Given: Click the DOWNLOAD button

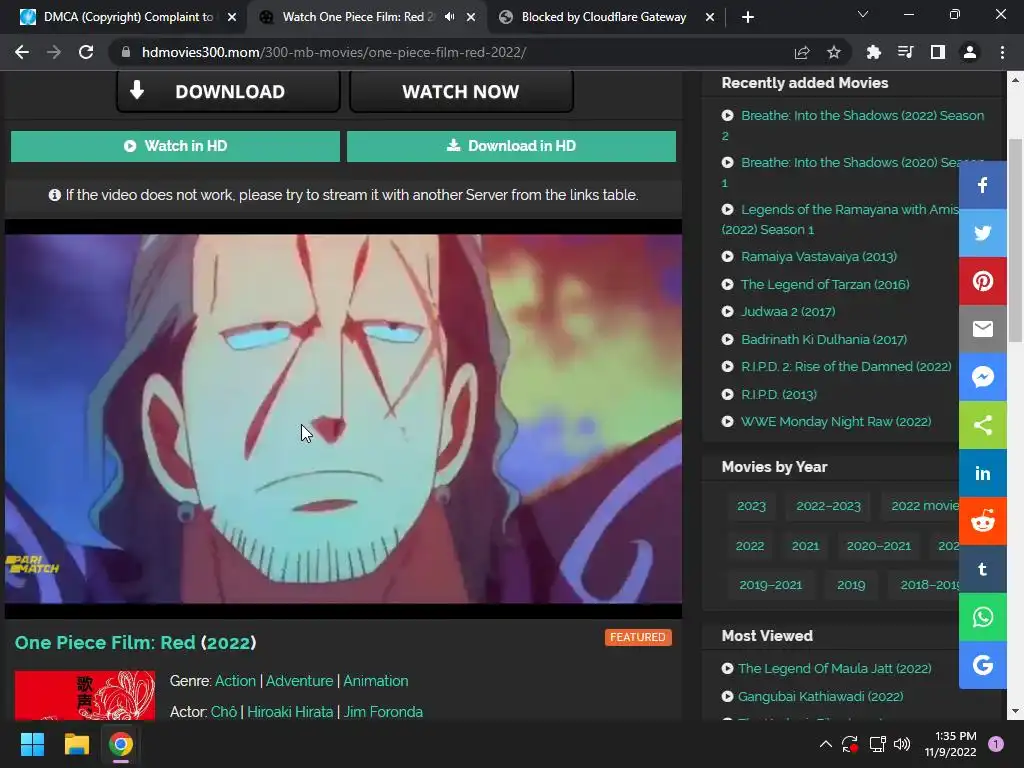Looking at the screenshot, I should 229,91.
